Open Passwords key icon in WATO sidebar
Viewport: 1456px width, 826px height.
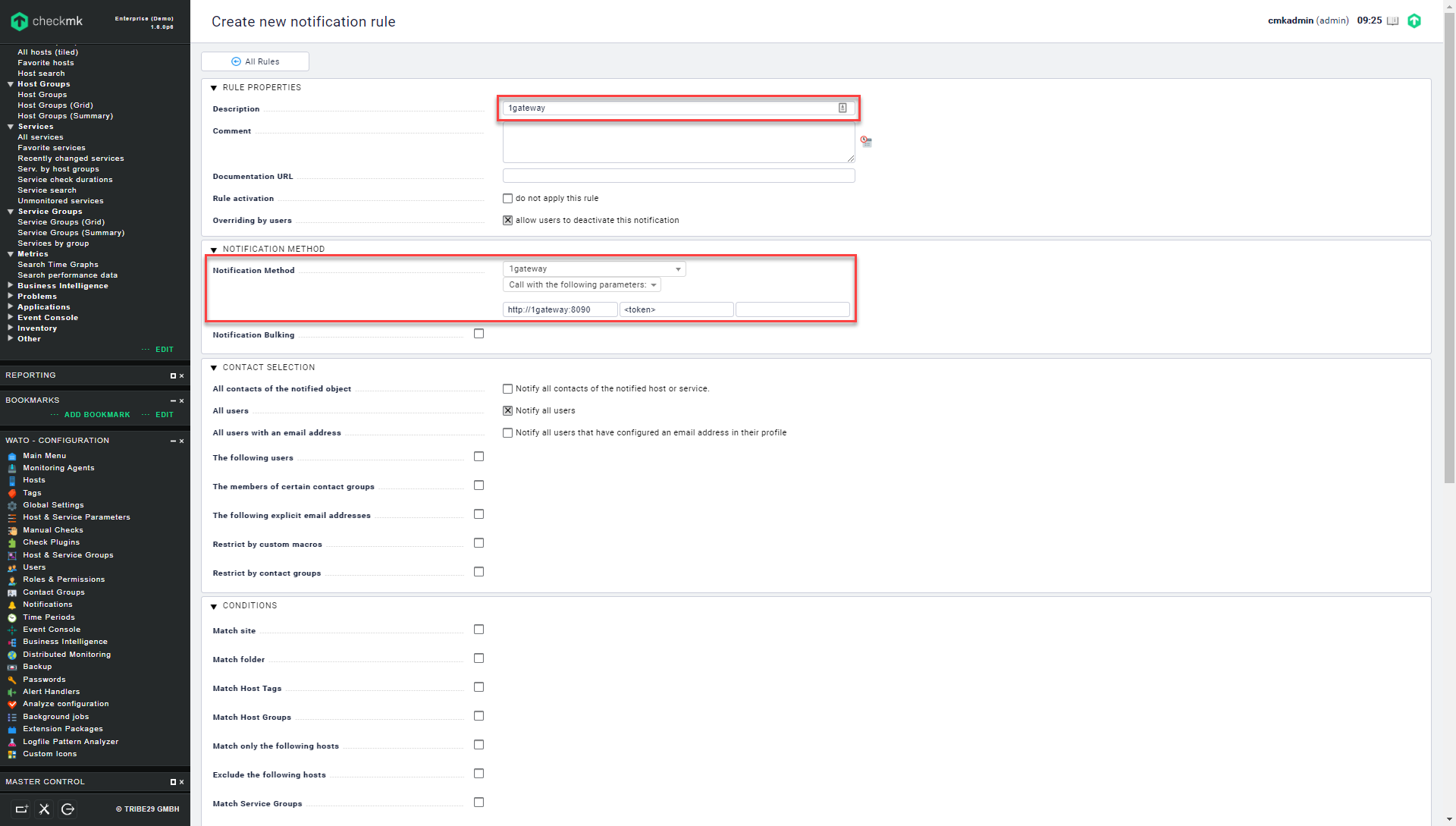tap(12, 680)
